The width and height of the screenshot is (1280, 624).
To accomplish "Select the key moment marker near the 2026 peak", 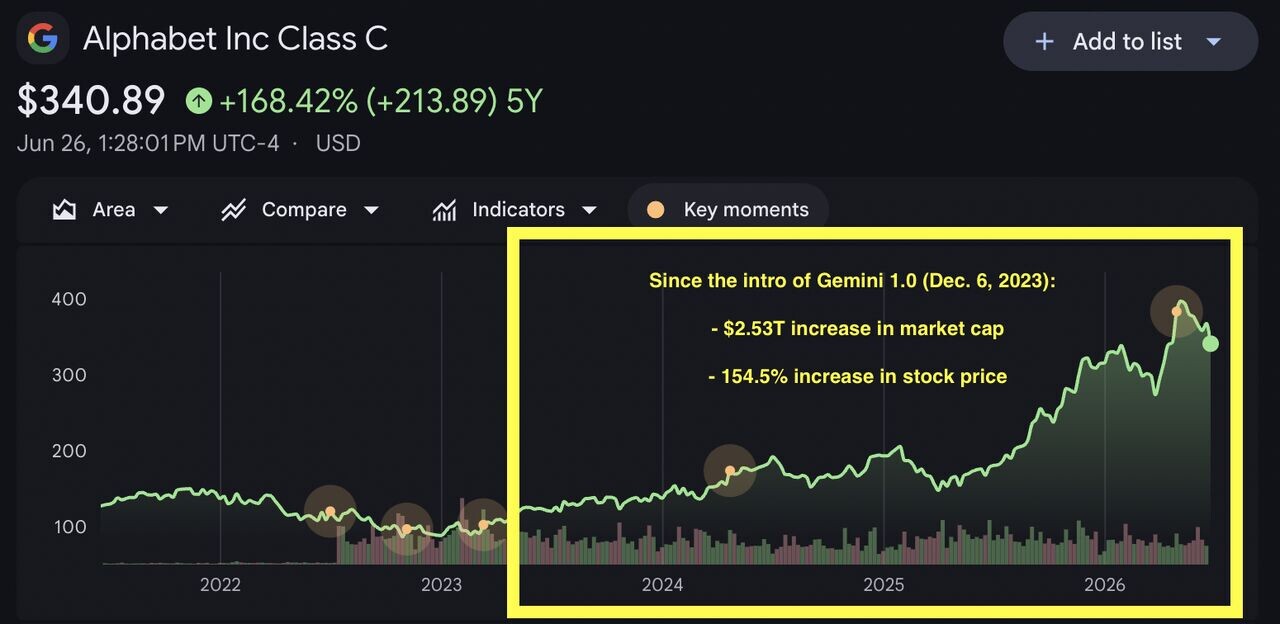I will coord(1176,312).
